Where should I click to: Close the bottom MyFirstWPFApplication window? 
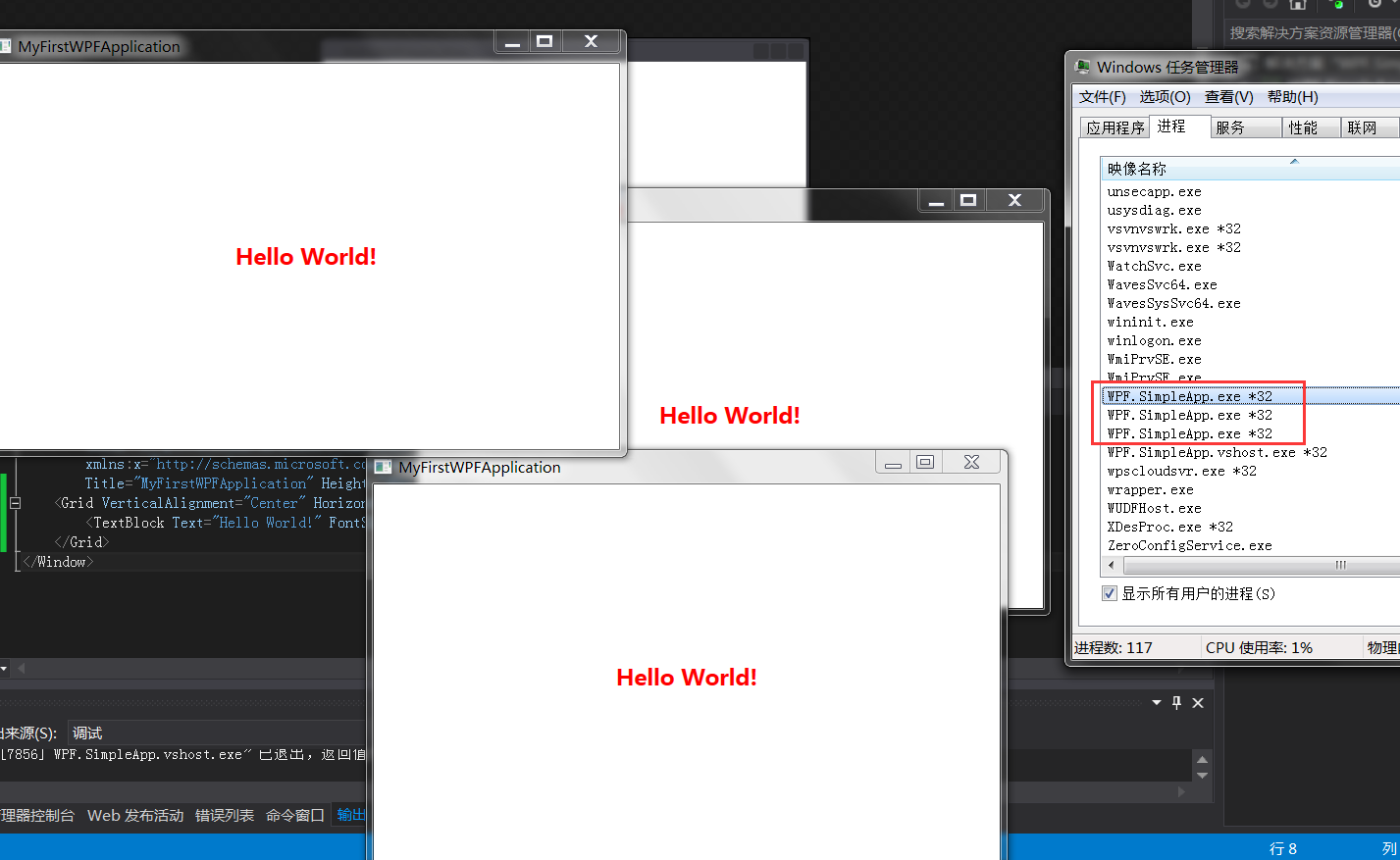[971, 462]
